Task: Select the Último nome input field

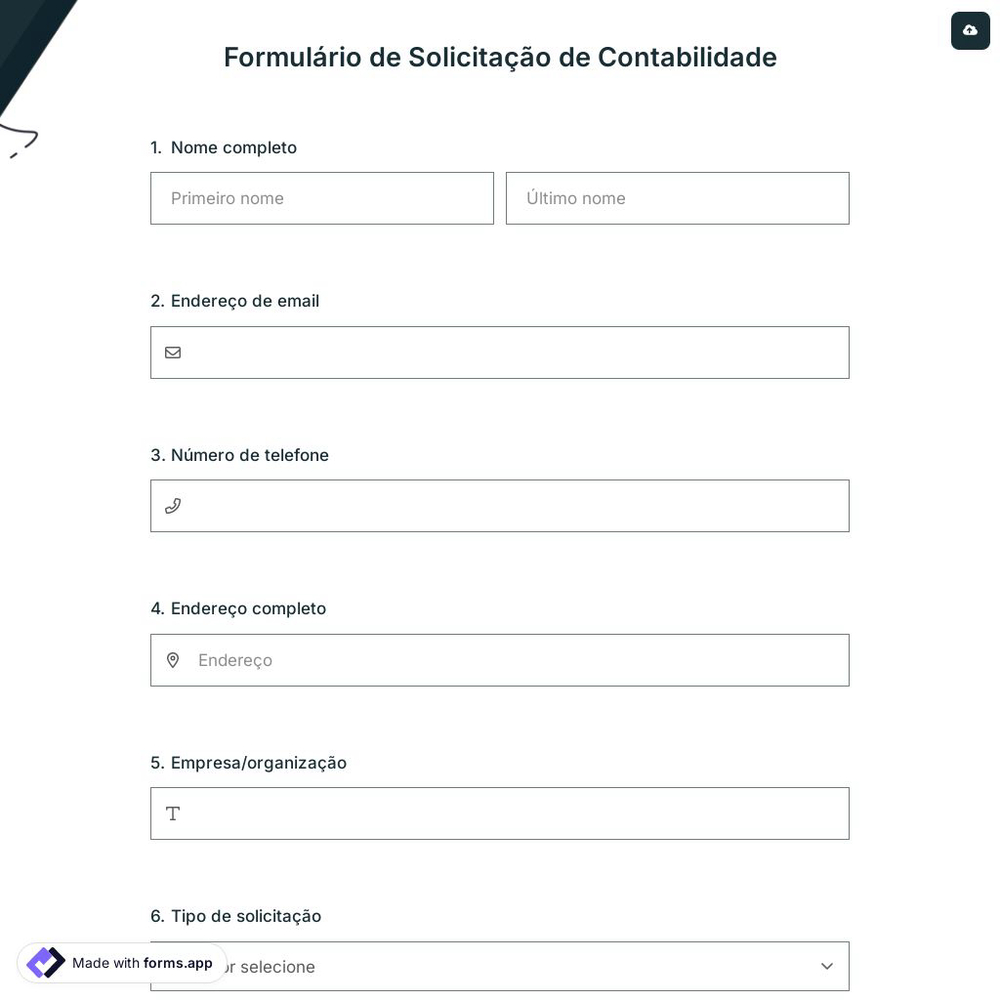Action: pyautogui.click(x=677, y=198)
